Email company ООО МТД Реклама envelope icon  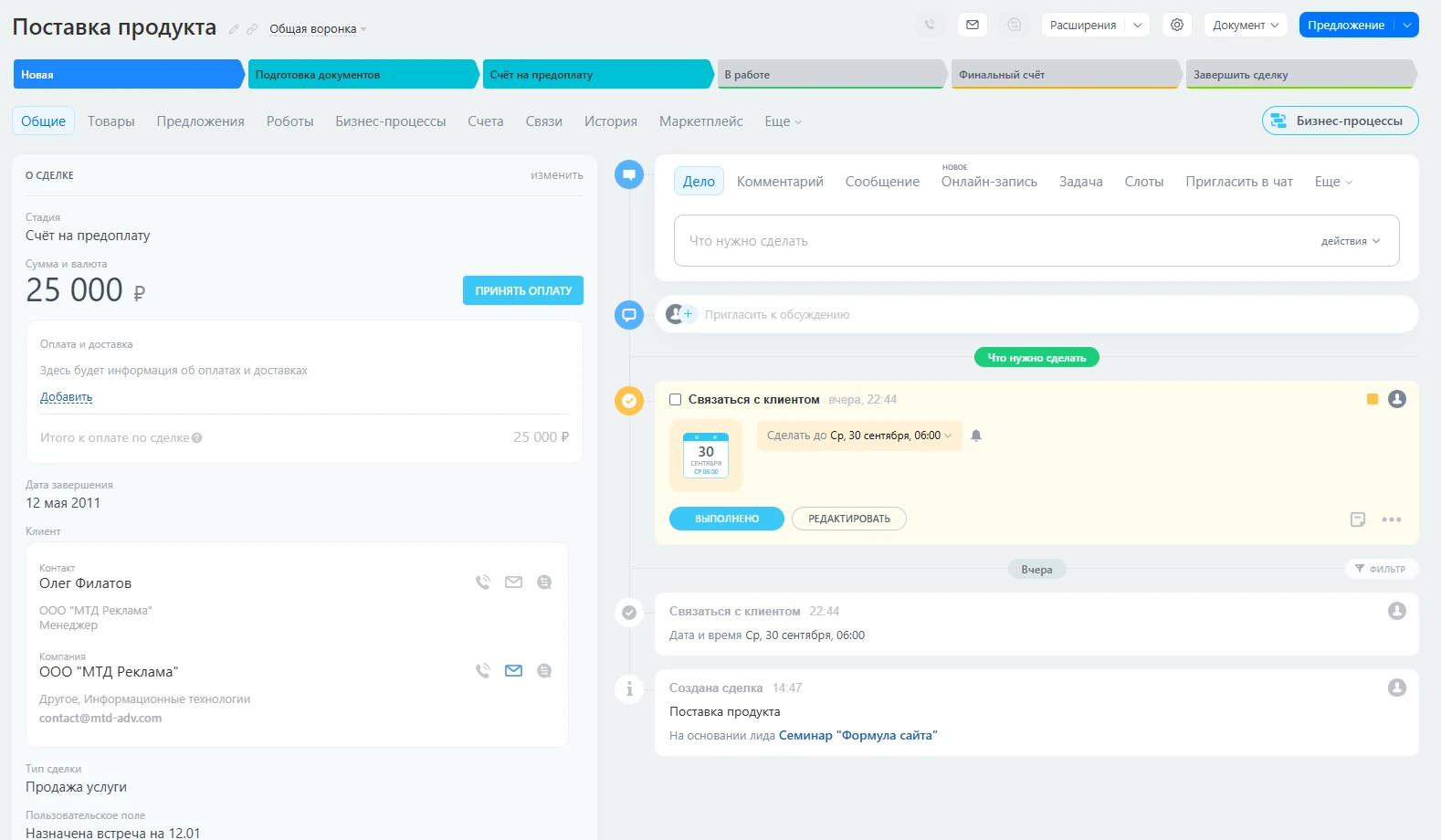514,670
